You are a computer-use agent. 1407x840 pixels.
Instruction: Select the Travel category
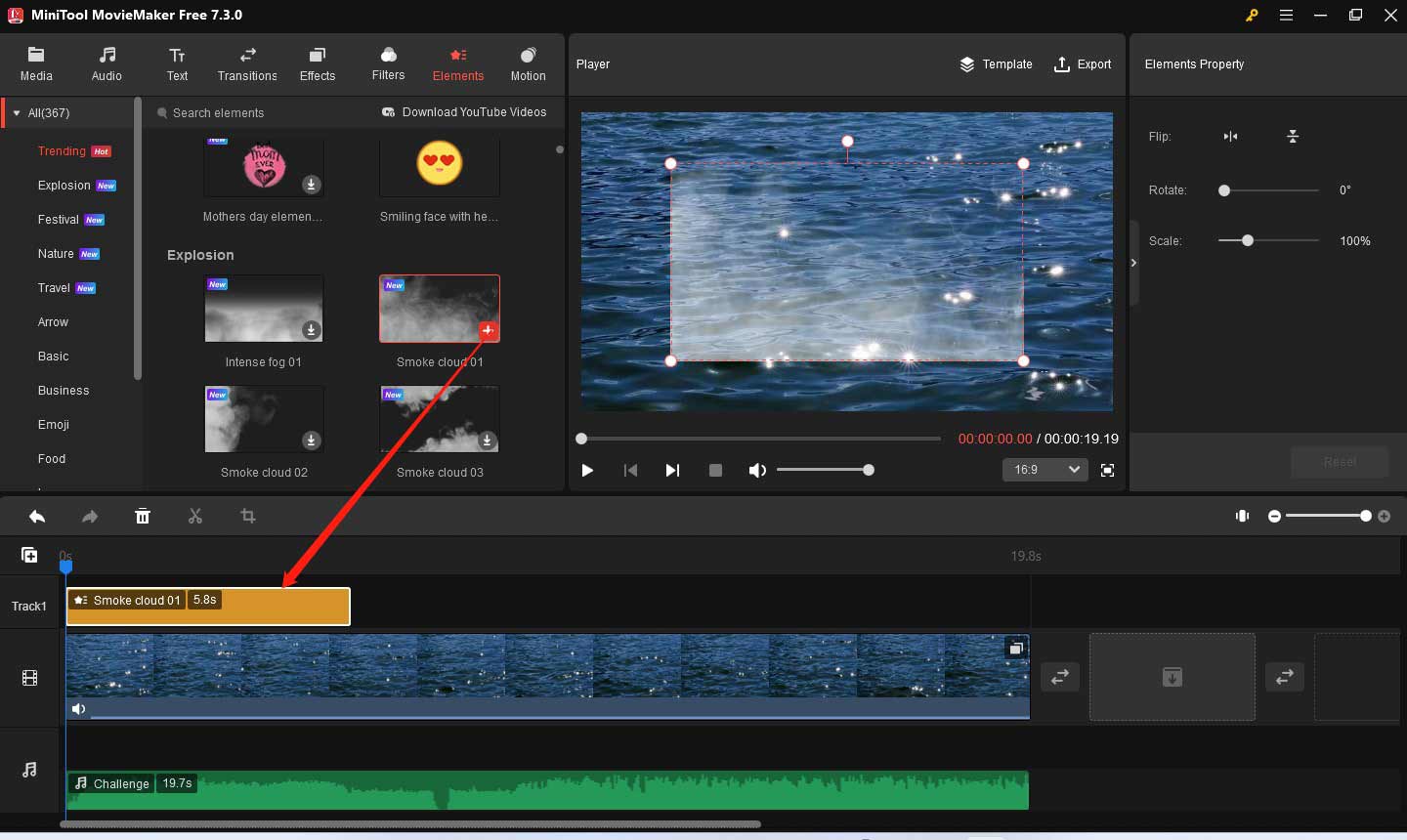pyautogui.click(x=54, y=288)
